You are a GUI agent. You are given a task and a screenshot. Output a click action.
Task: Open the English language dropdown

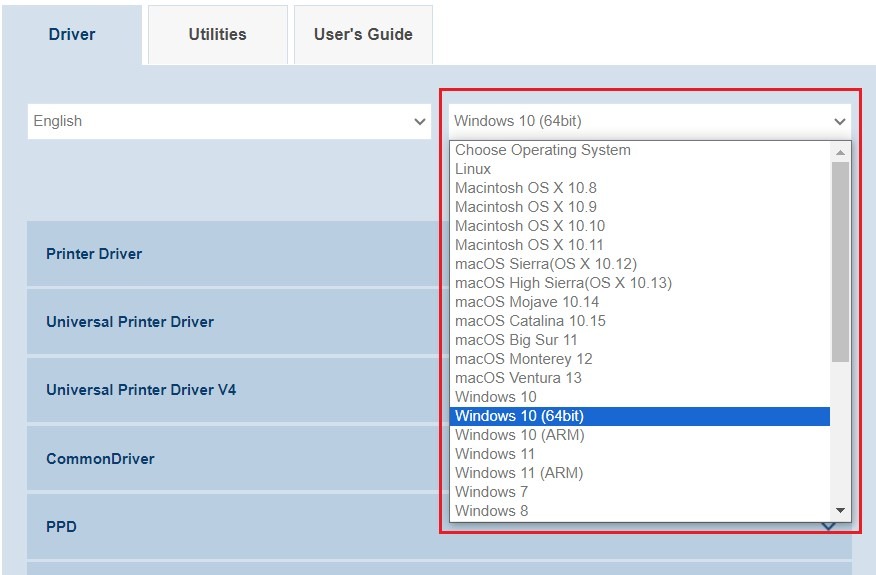(x=229, y=121)
